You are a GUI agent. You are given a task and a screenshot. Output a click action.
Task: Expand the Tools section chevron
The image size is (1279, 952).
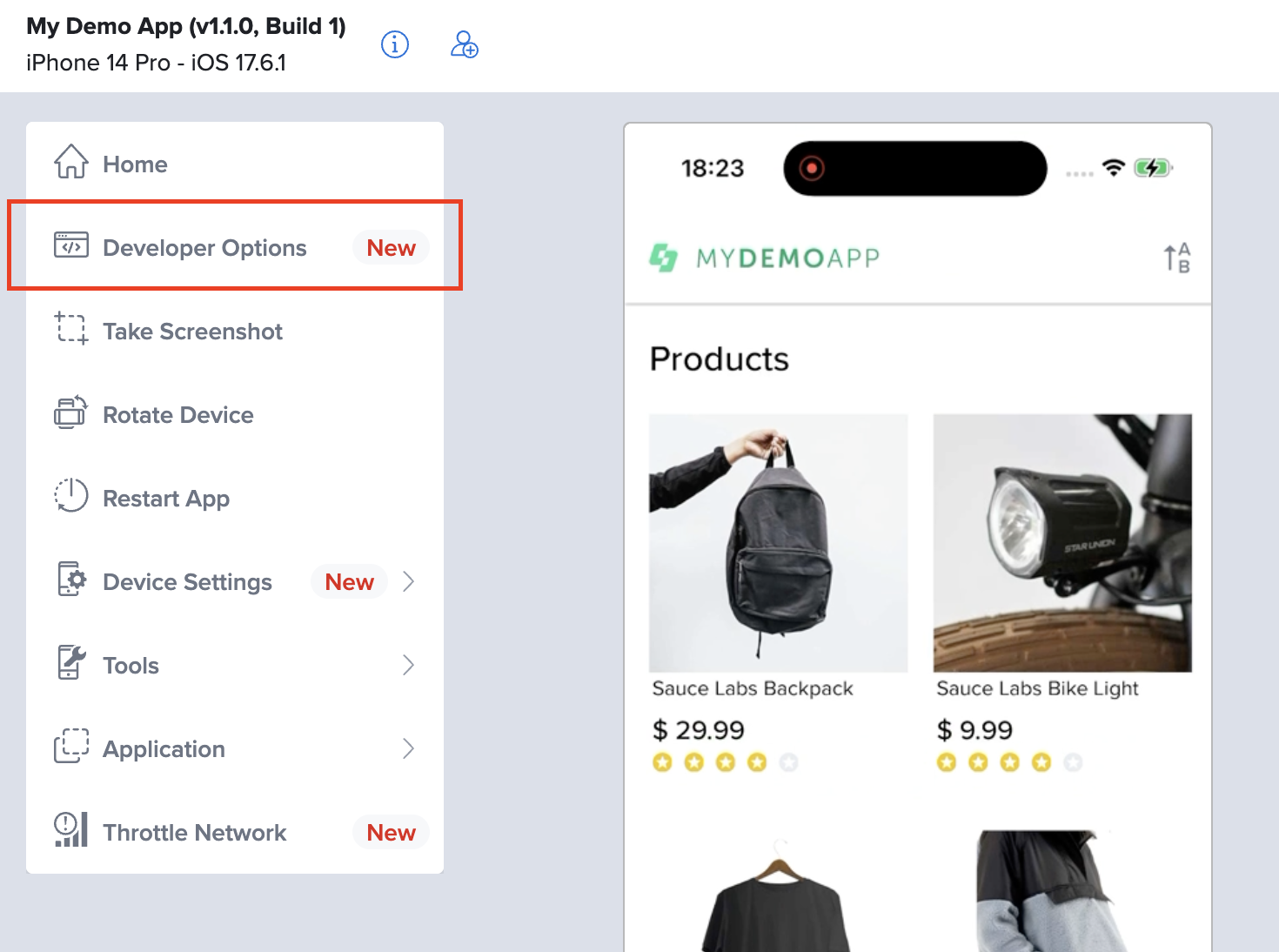click(409, 664)
